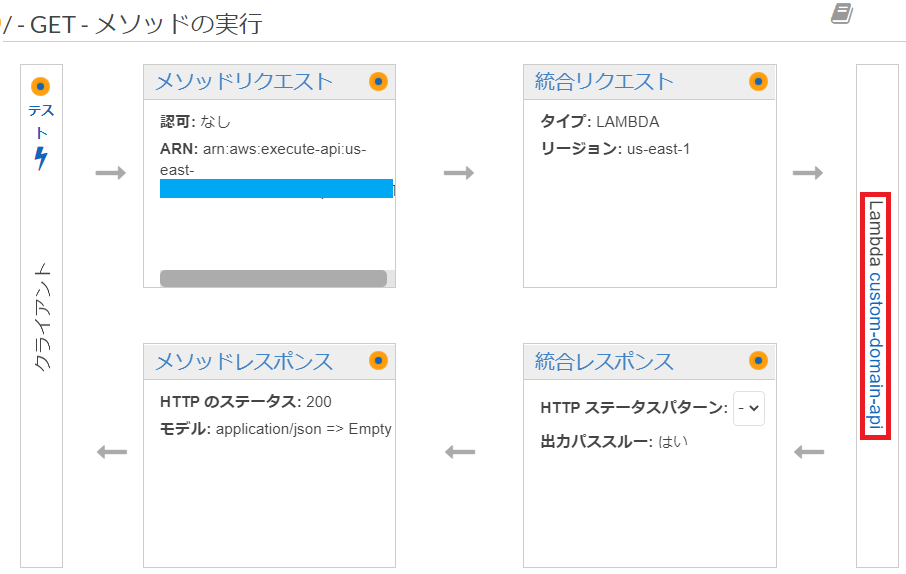Viewport: 906px width, 574px height.
Task: Open the メソッドリクエスト settings link
Action: [244, 82]
